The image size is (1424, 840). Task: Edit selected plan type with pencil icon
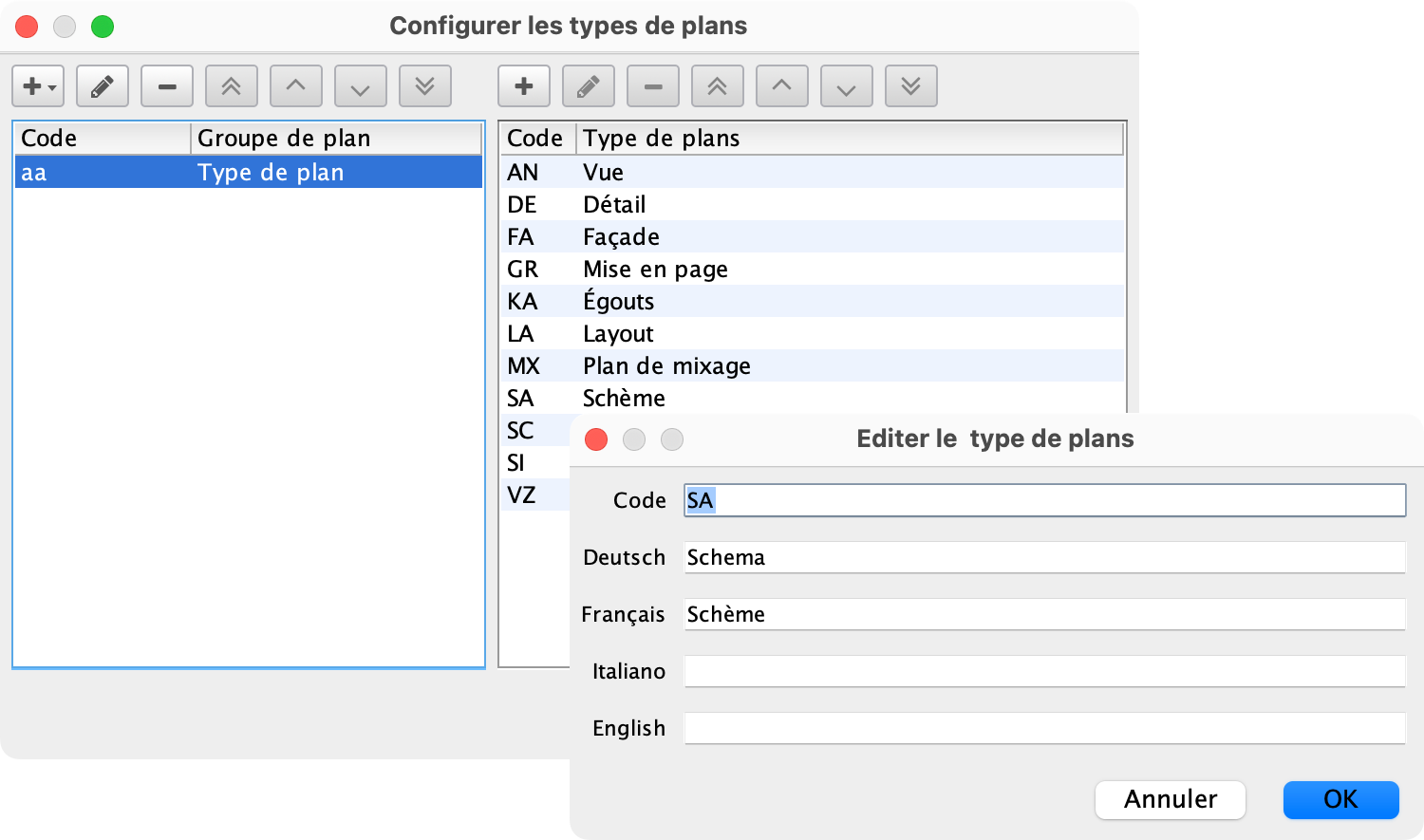(x=589, y=86)
